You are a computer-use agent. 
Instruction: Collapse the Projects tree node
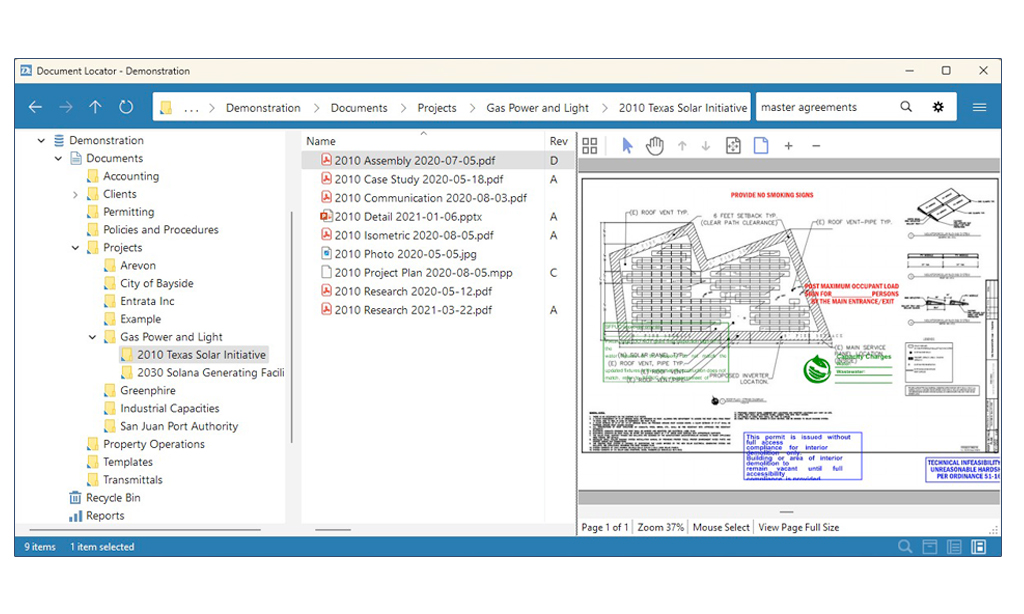75,248
